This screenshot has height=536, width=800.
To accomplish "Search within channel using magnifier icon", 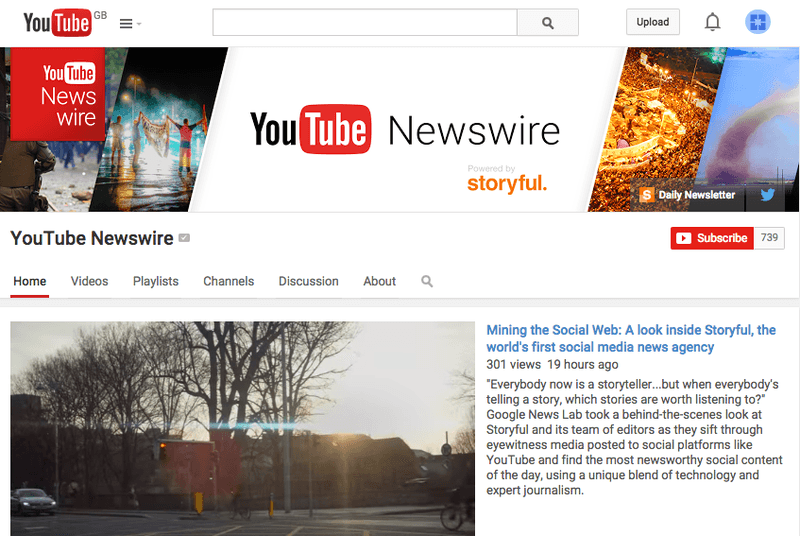I will coord(427,281).
